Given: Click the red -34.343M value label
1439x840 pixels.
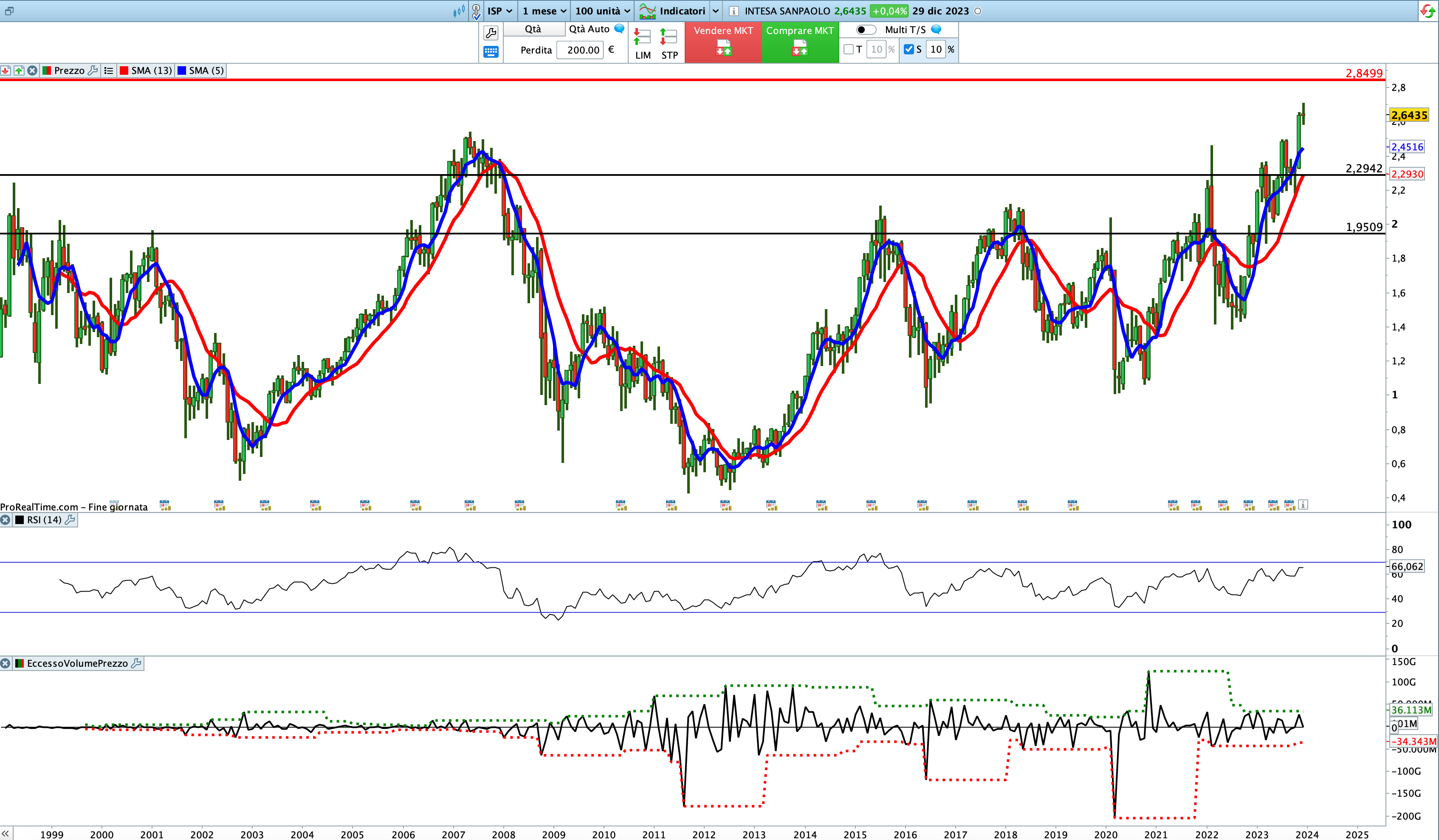Looking at the screenshot, I should pos(1413,742).
